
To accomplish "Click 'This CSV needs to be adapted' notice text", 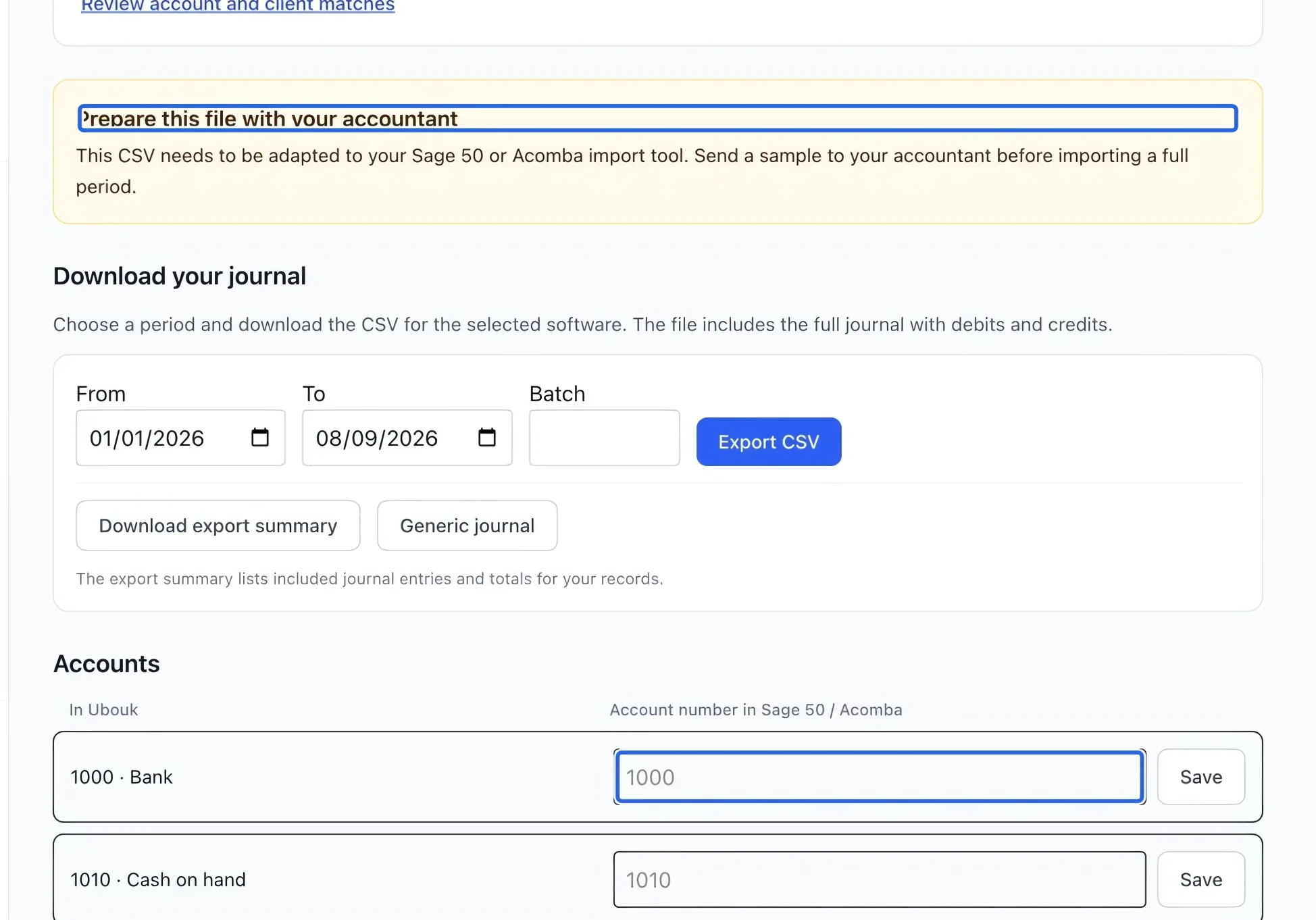I will pyautogui.click(x=632, y=171).
